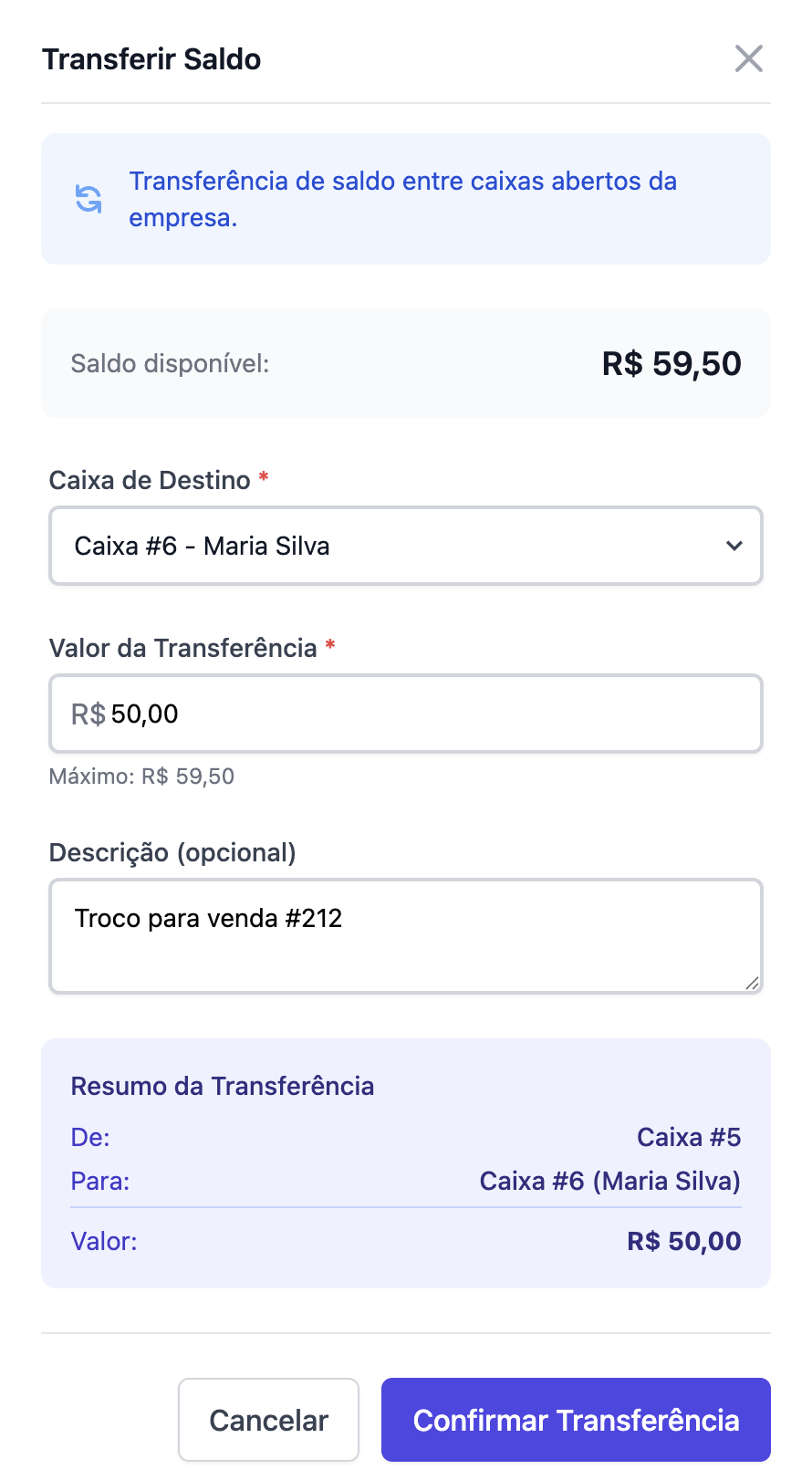Confirm the transfer with Confirmar Transferência
Image resolution: width=812 pixels, height=1480 pixels.
coord(576,1420)
